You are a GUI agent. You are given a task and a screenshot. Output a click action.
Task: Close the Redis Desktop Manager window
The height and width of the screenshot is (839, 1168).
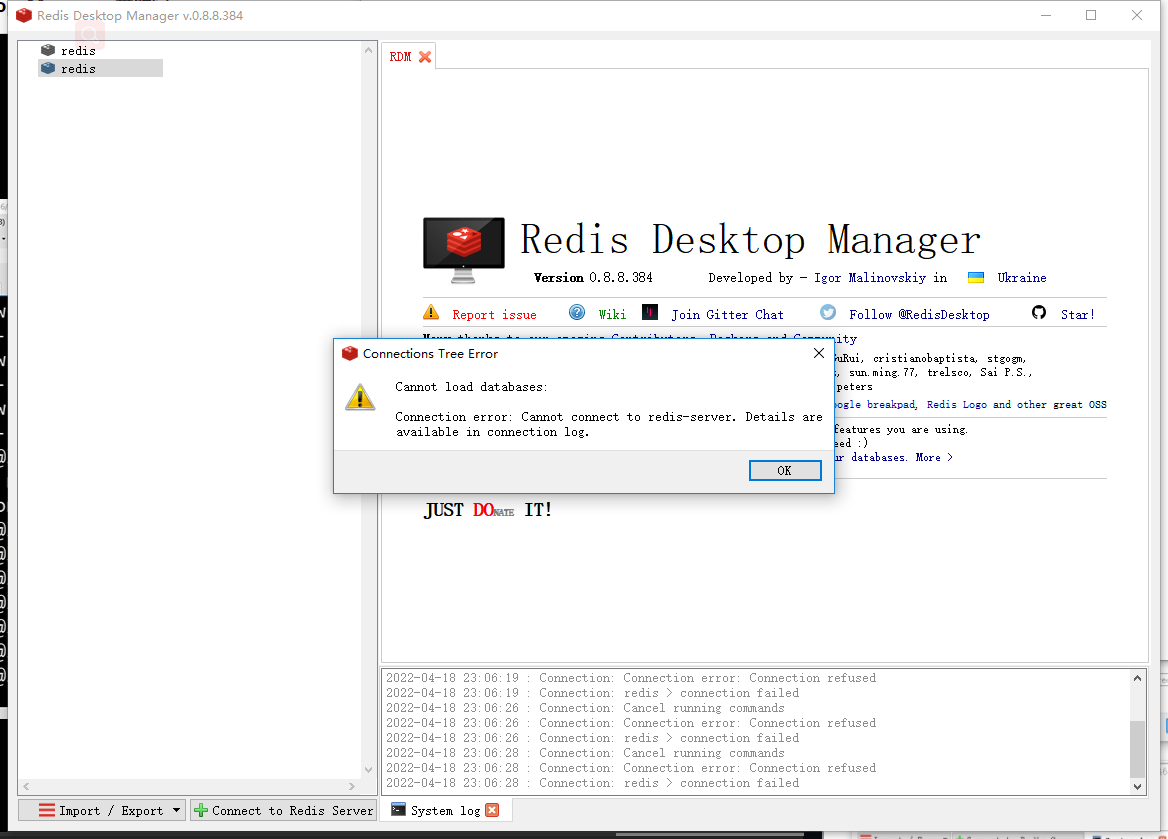point(1137,15)
